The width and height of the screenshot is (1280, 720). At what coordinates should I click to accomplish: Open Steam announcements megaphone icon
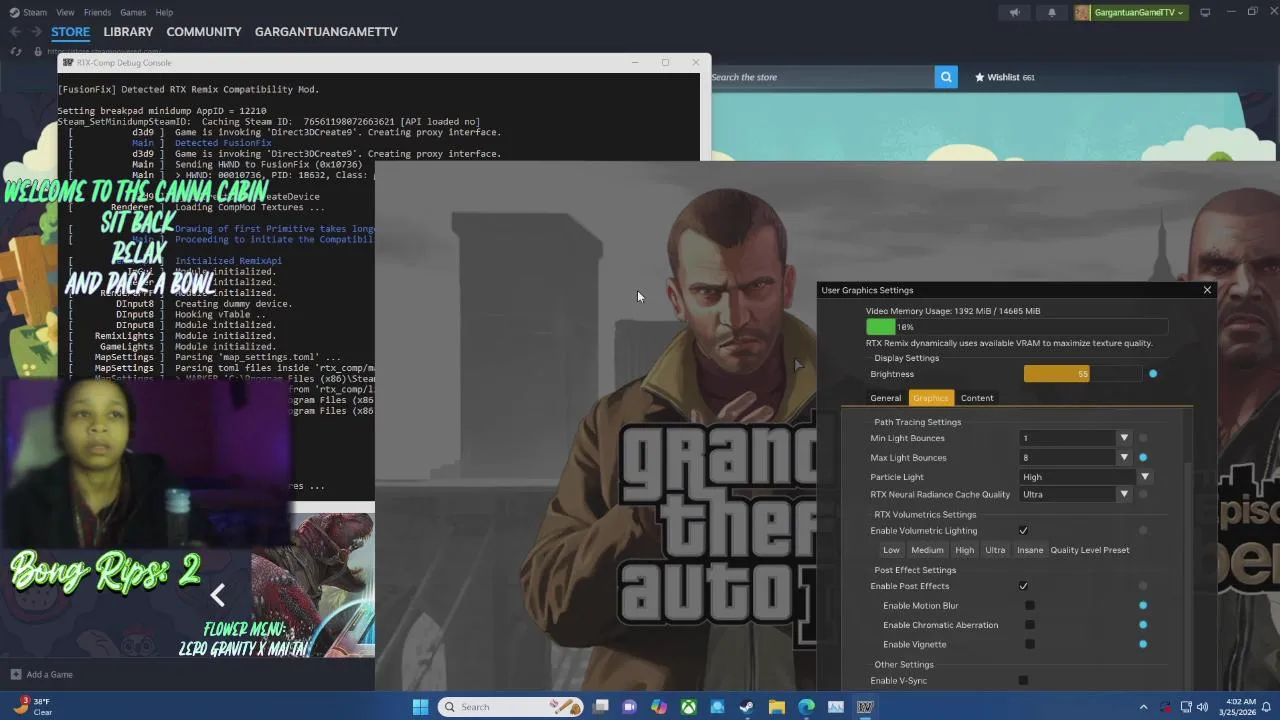[1014, 12]
